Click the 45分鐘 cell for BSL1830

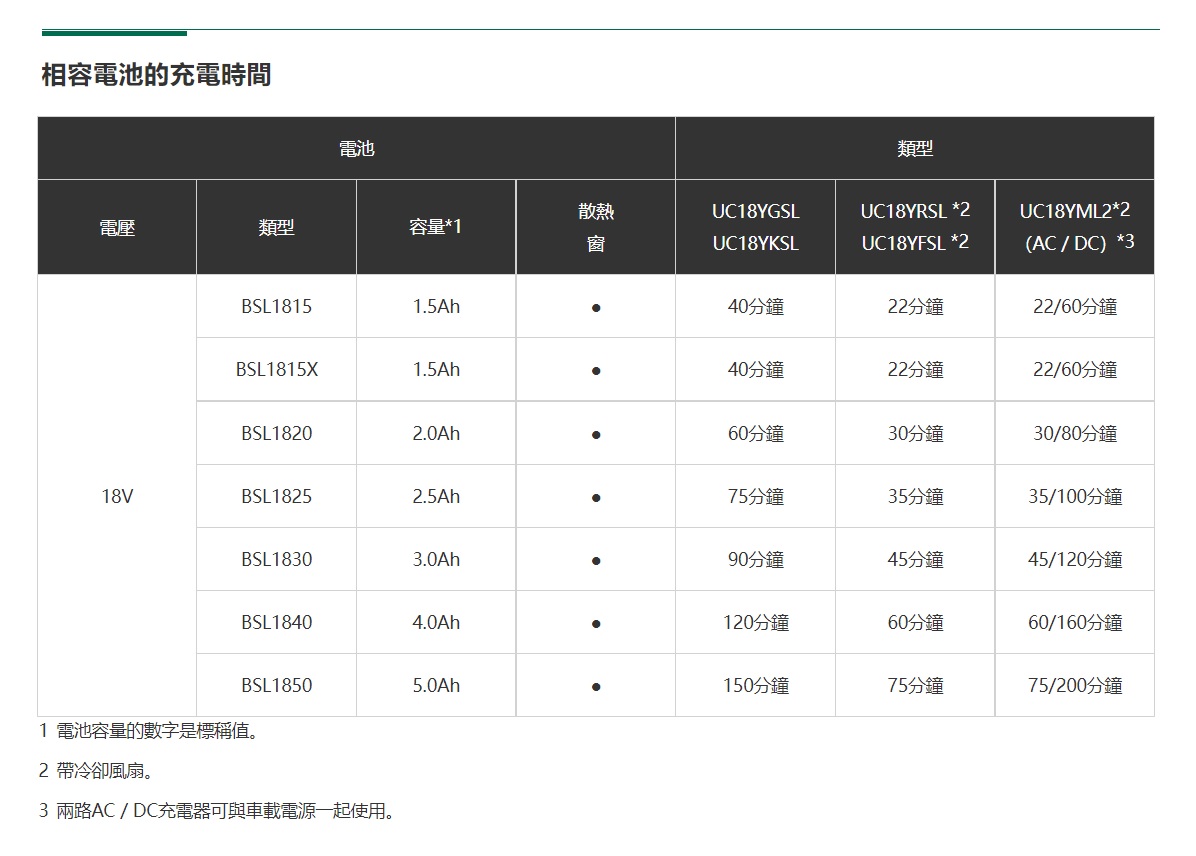pos(915,560)
